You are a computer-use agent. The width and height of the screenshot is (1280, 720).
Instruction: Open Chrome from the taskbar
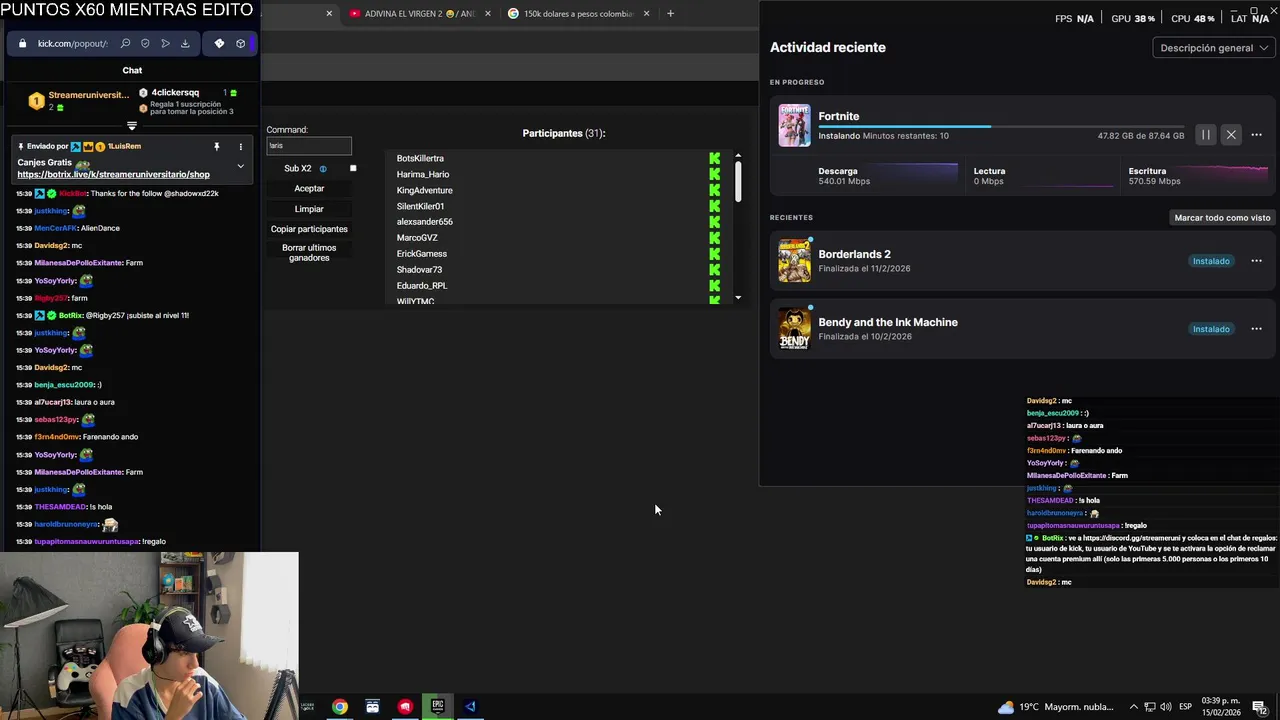pos(340,707)
